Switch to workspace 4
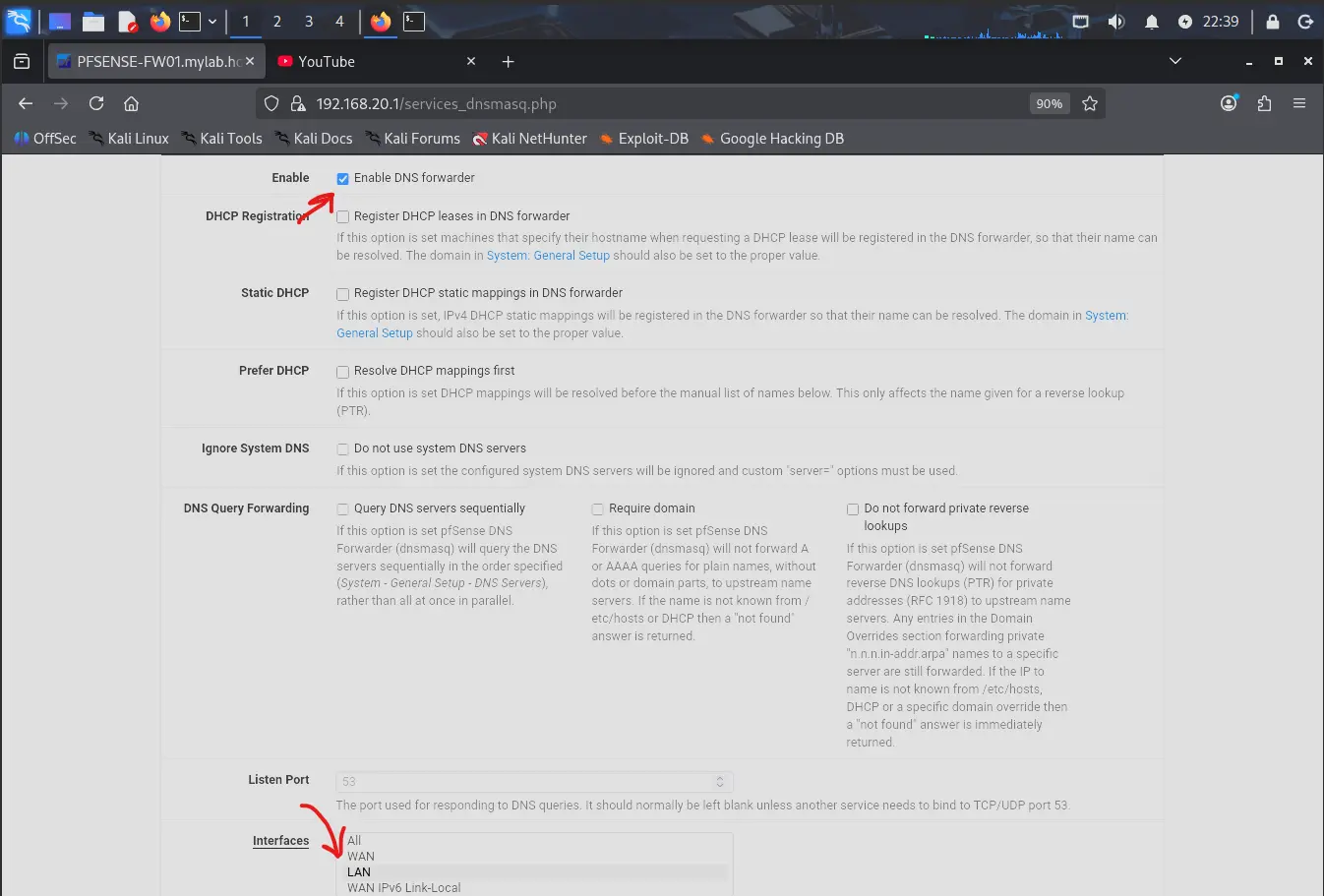The image size is (1324, 896). click(x=339, y=21)
